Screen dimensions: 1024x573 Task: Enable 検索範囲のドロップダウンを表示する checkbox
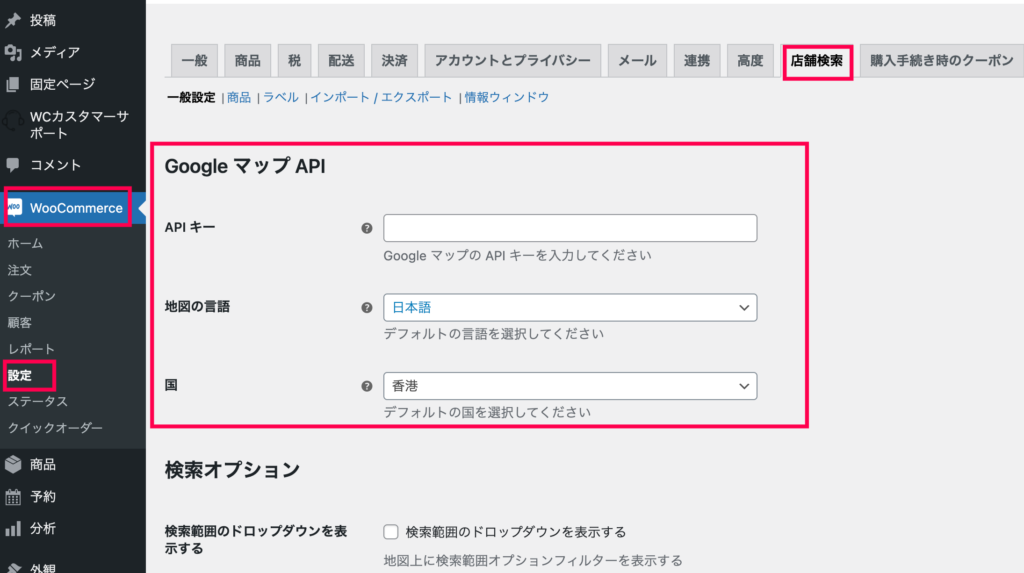(x=391, y=532)
